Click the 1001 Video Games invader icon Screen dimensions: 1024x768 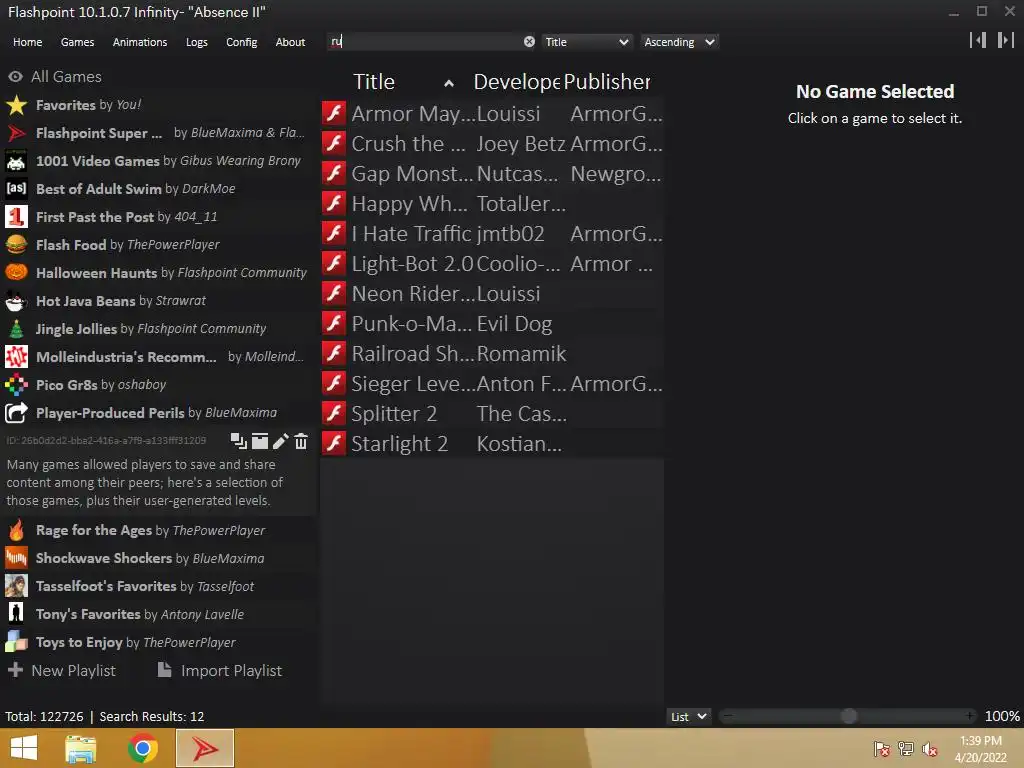point(16,161)
